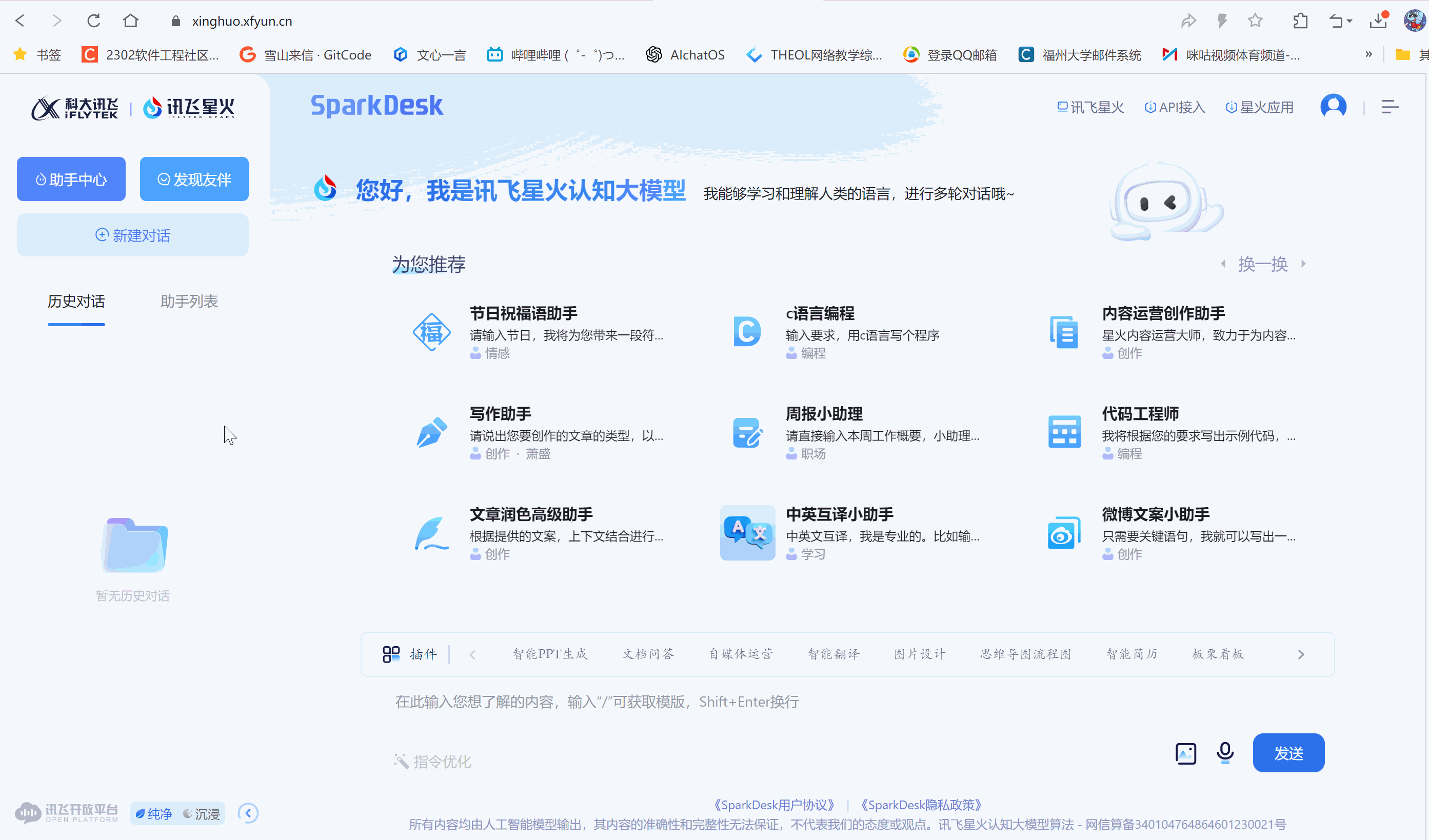The width and height of the screenshot is (1429, 840).
Task: Expand hidden bookmarks with » chevron
Action: 1369,54
